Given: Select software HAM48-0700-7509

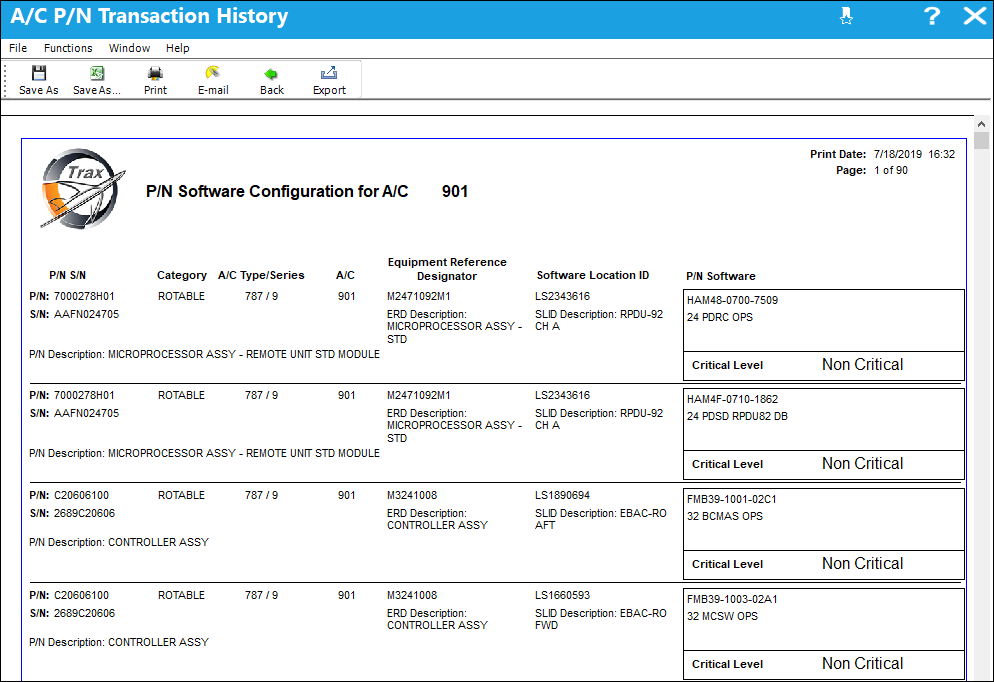Looking at the screenshot, I should pyautogui.click(x=732, y=300).
